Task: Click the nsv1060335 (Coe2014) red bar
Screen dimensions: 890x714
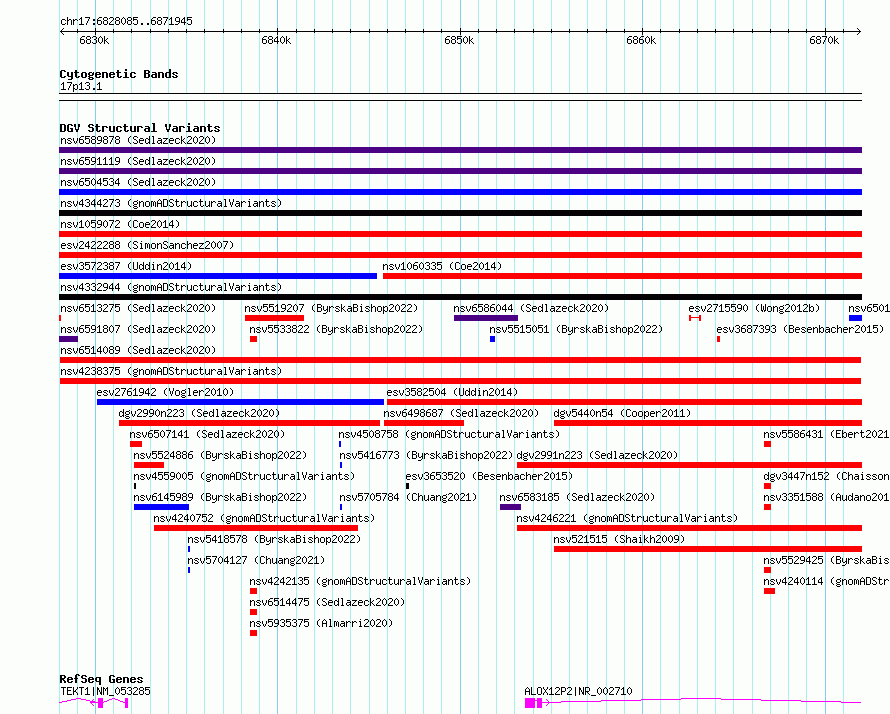Action: [623, 276]
